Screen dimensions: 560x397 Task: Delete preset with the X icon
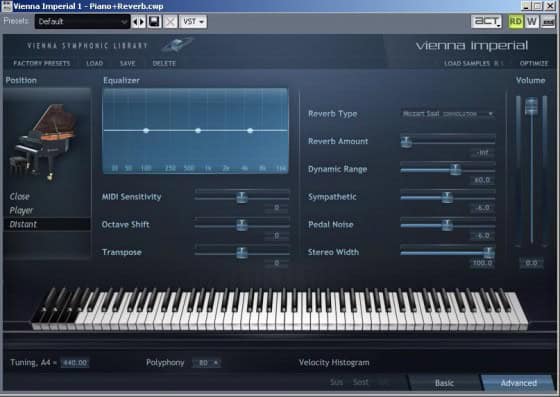click(x=170, y=22)
